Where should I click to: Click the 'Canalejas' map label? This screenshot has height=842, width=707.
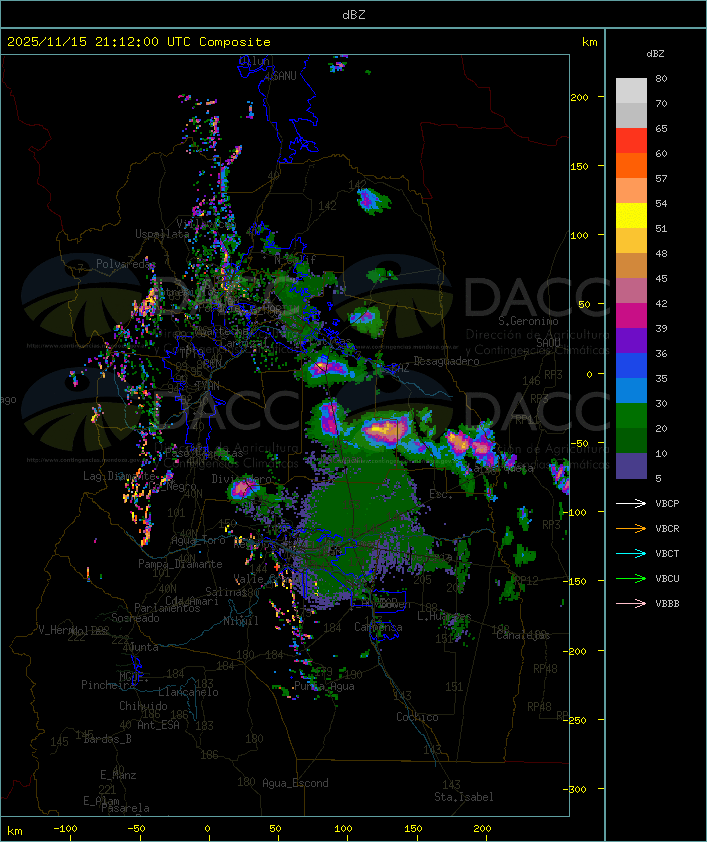click(523, 635)
